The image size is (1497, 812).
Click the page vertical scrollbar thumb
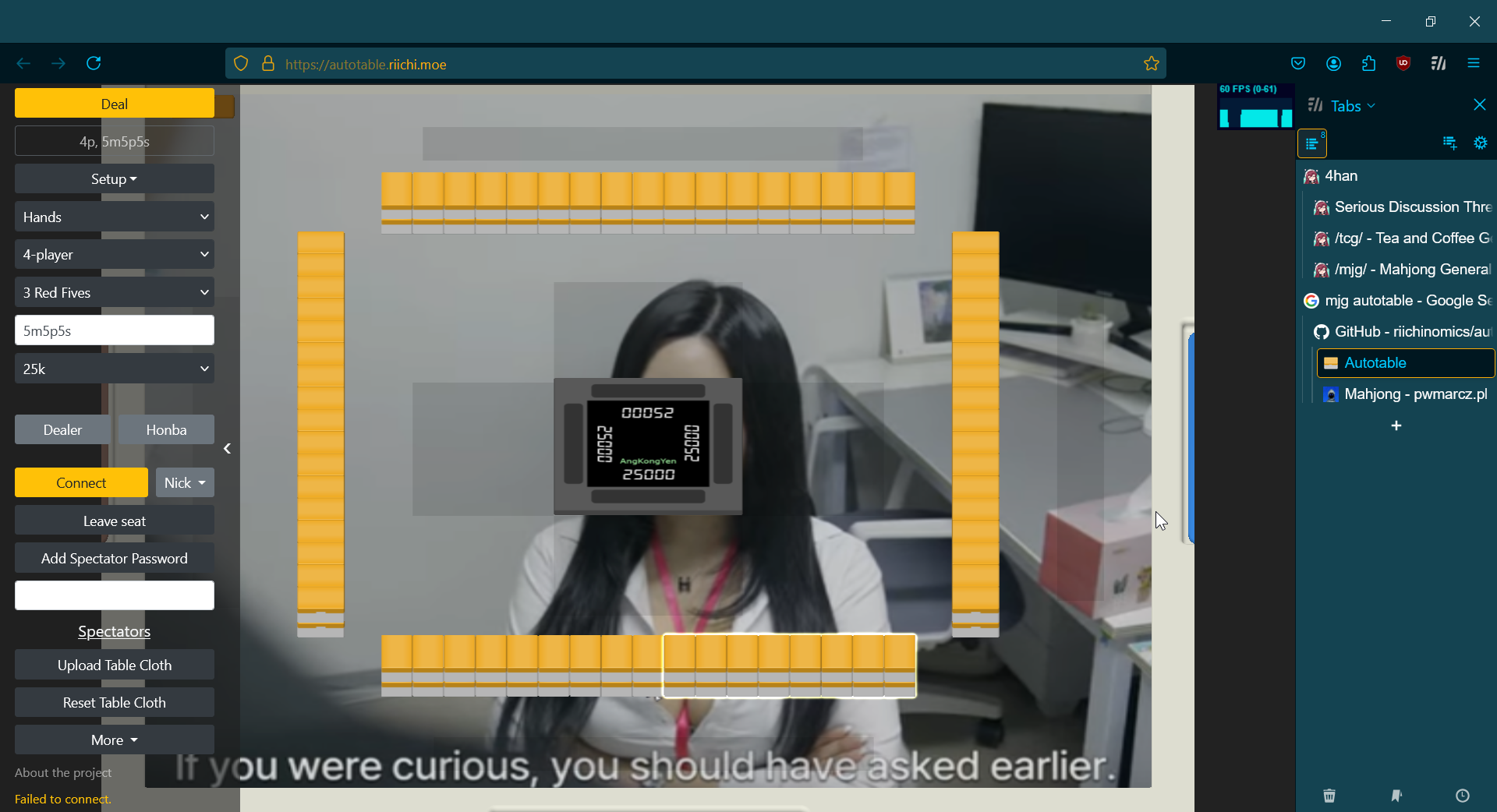tap(1190, 436)
